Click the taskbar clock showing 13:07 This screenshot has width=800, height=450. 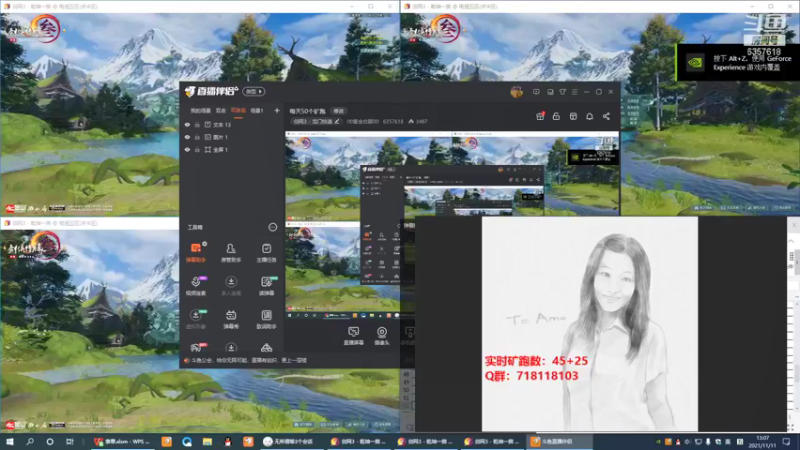coord(762,441)
